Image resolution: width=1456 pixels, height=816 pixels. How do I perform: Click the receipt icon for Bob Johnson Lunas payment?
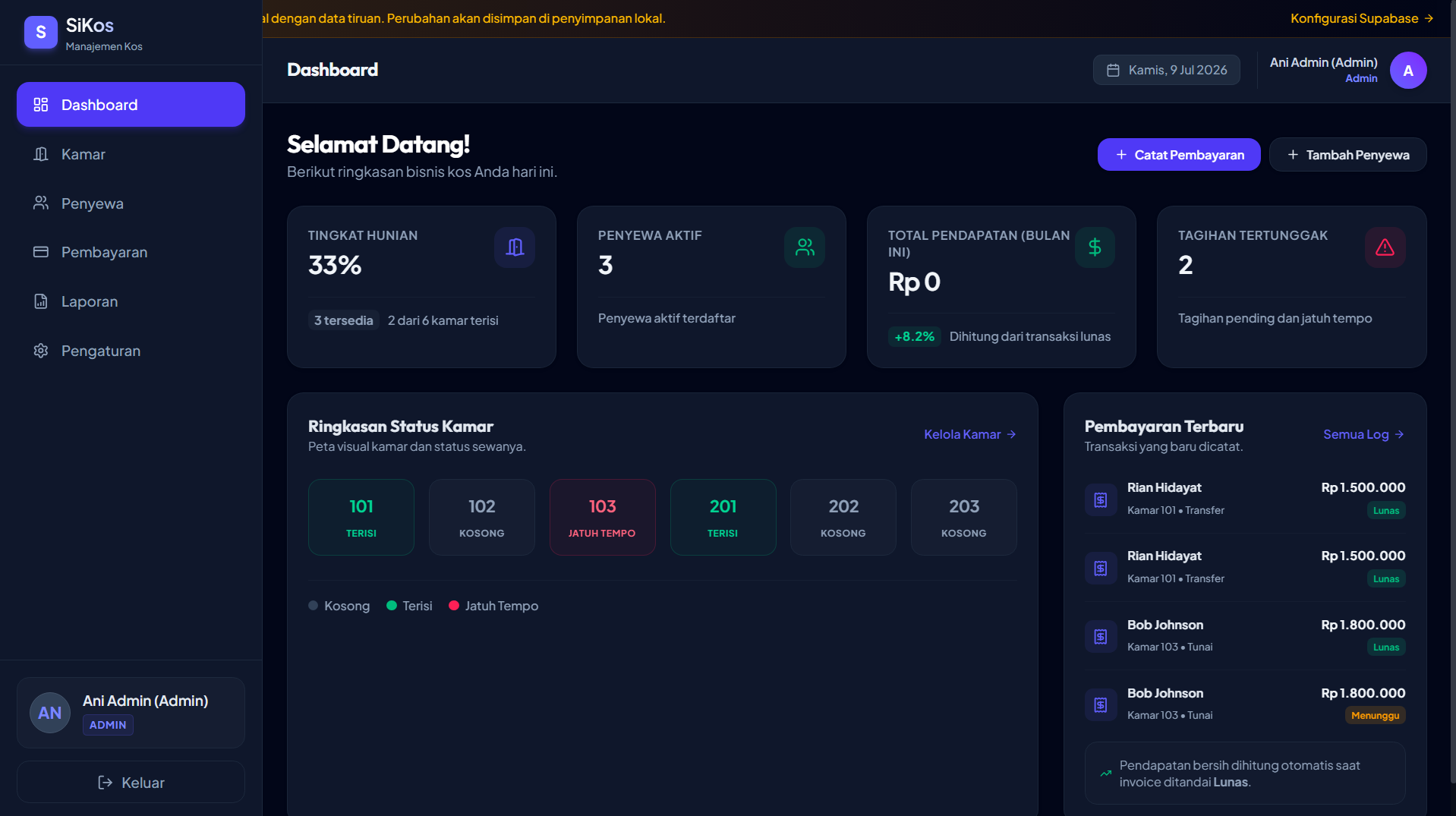click(x=1101, y=636)
